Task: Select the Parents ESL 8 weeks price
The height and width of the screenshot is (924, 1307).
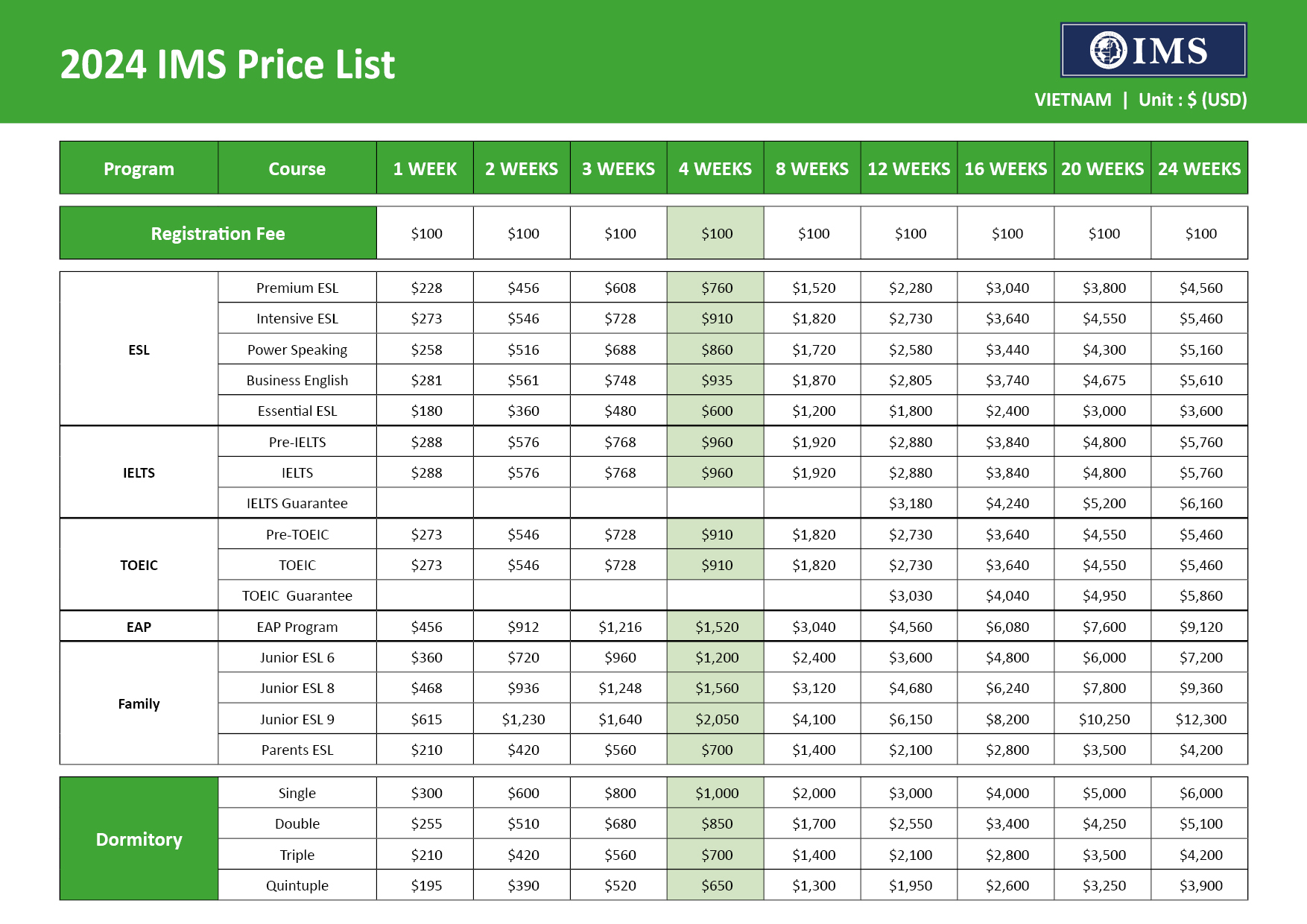Action: point(814,750)
